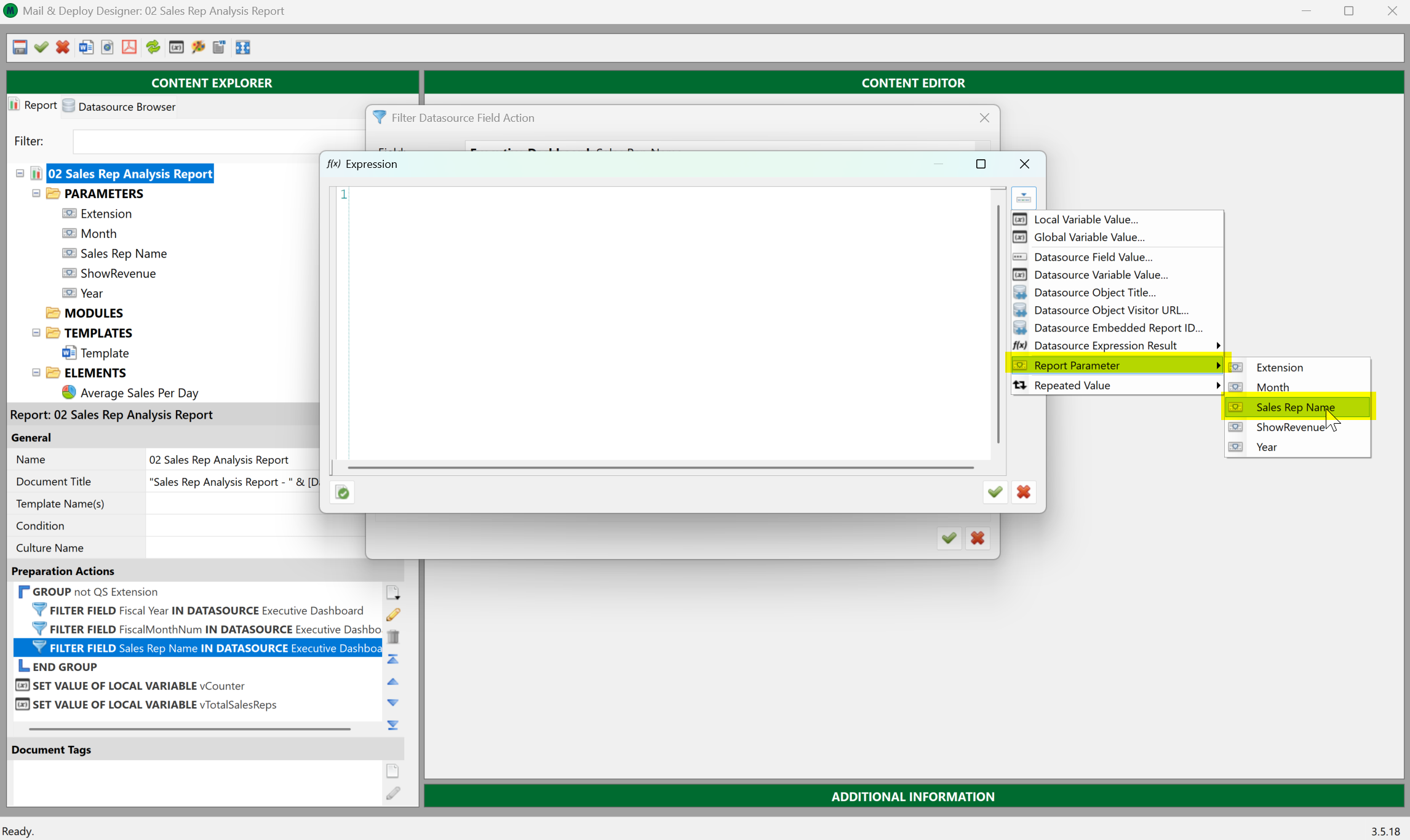Click the Save icon in the toolbar
1410x840 pixels.
(20, 47)
